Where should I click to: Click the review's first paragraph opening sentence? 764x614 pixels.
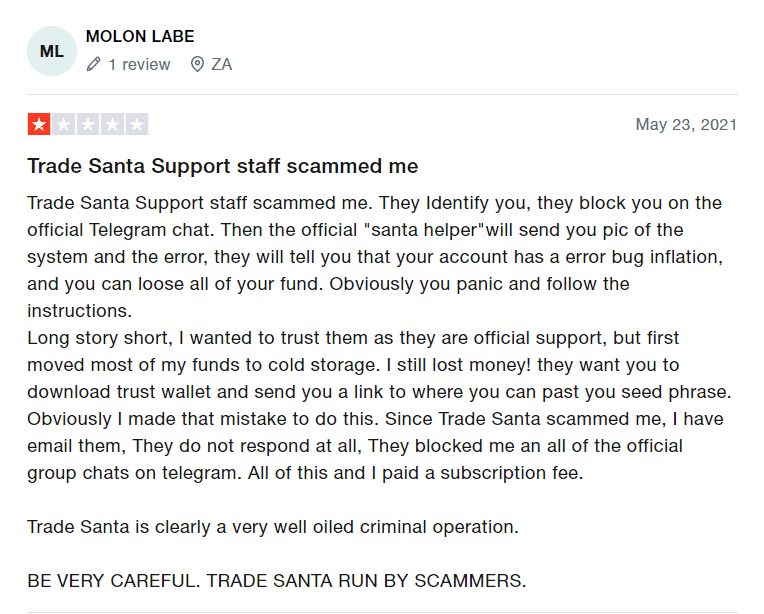[200, 203]
